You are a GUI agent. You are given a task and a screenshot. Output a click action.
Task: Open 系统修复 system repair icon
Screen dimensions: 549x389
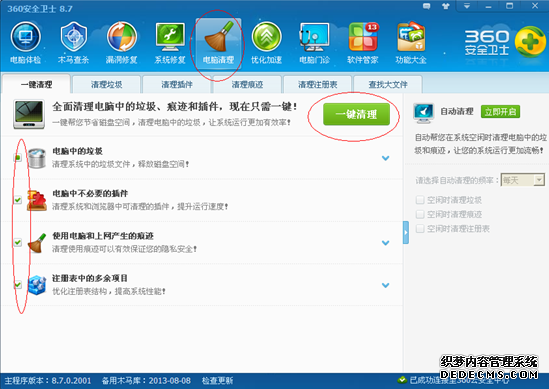tap(170, 43)
